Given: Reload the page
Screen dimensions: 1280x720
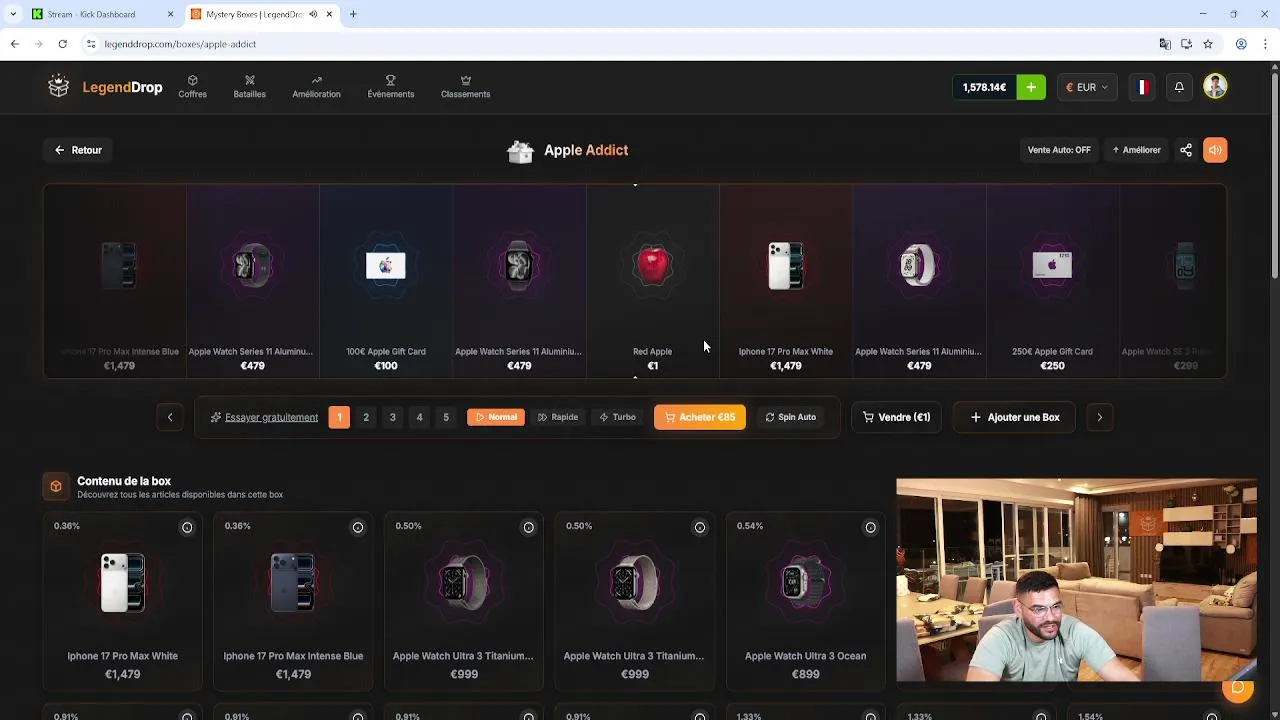Looking at the screenshot, I should click(x=62, y=44).
